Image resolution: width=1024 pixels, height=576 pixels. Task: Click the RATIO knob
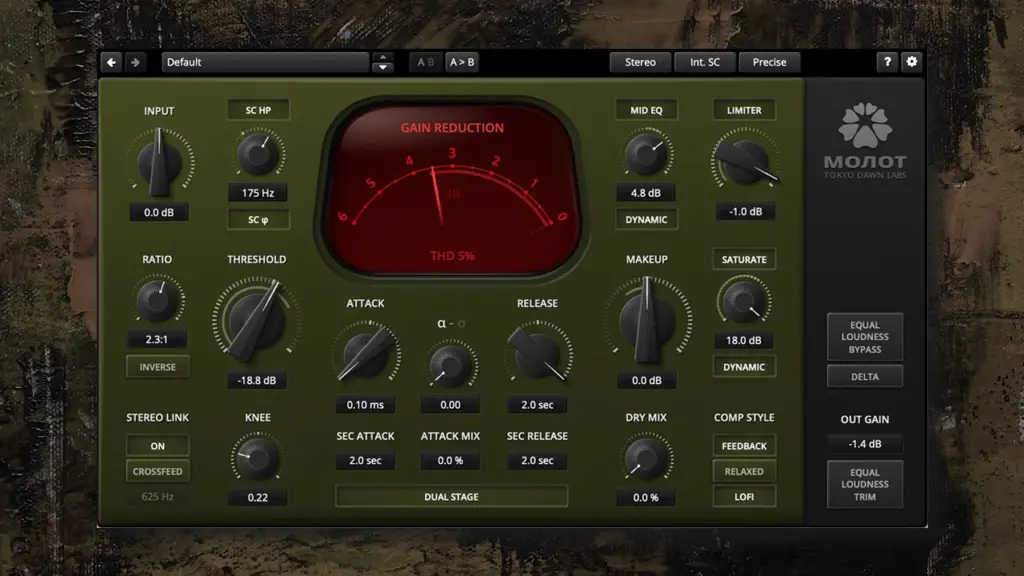[157, 300]
